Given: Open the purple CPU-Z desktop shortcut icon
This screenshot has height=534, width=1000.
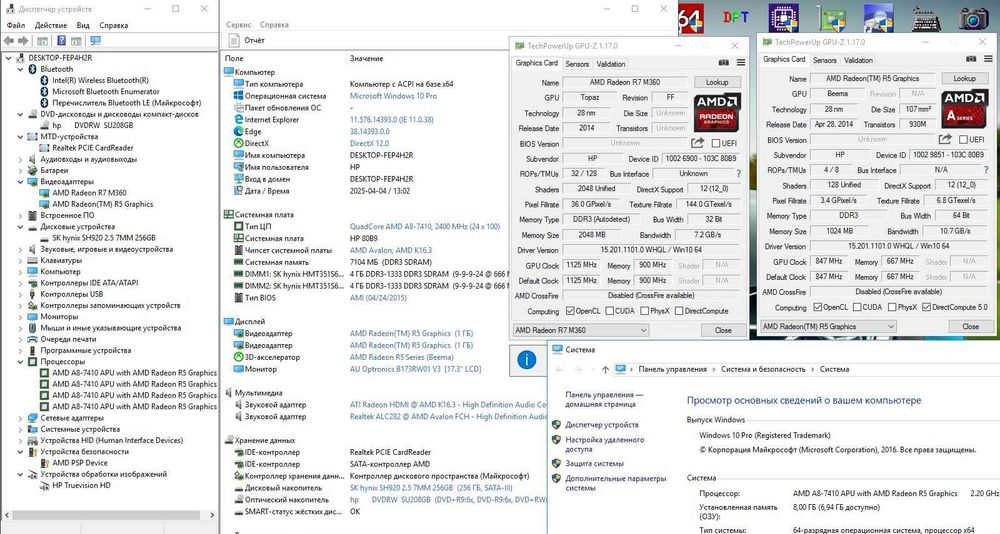Looking at the screenshot, I should (x=783, y=17).
